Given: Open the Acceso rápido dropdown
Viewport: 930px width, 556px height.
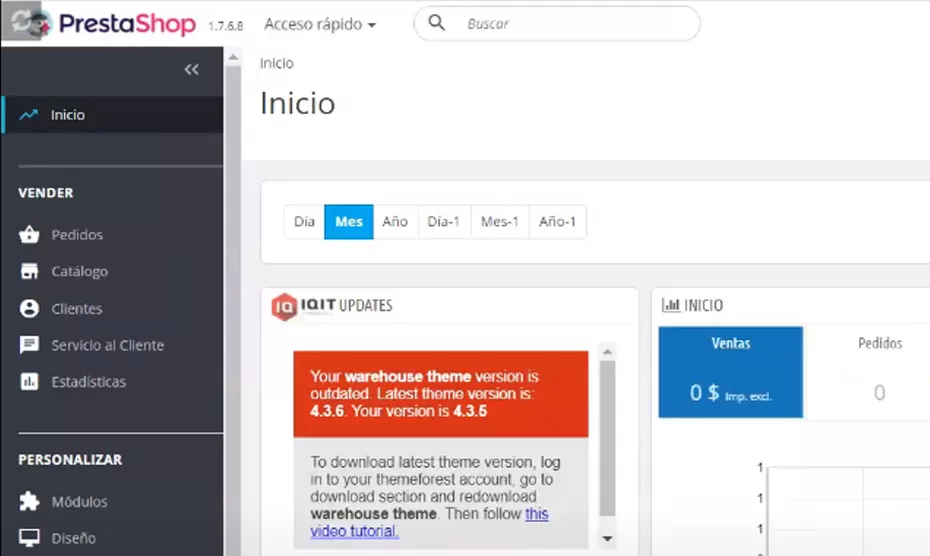Looking at the screenshot, I should [x=320, y=24].
